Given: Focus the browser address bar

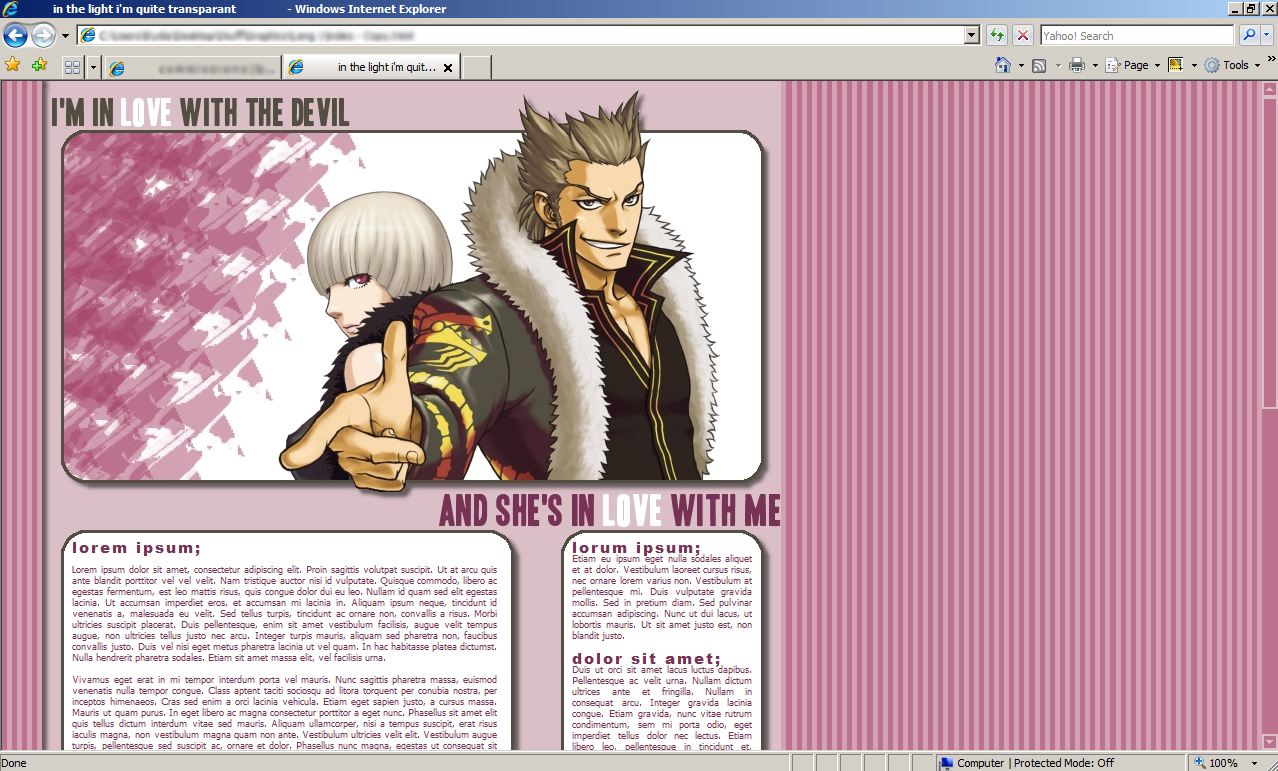Looking at the screenshot, I should 528,35.
